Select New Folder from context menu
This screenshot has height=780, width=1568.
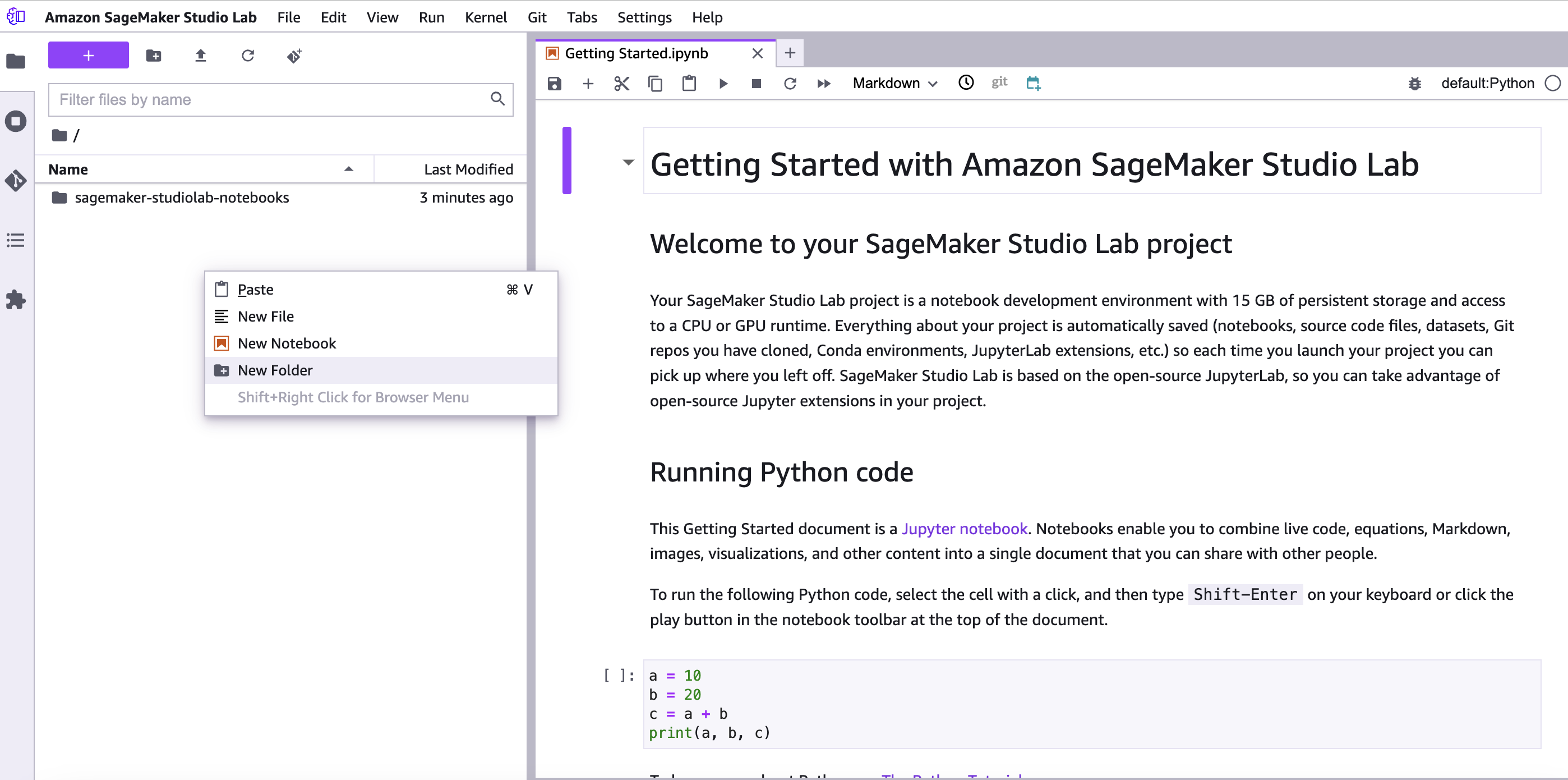tap(275, 370)
